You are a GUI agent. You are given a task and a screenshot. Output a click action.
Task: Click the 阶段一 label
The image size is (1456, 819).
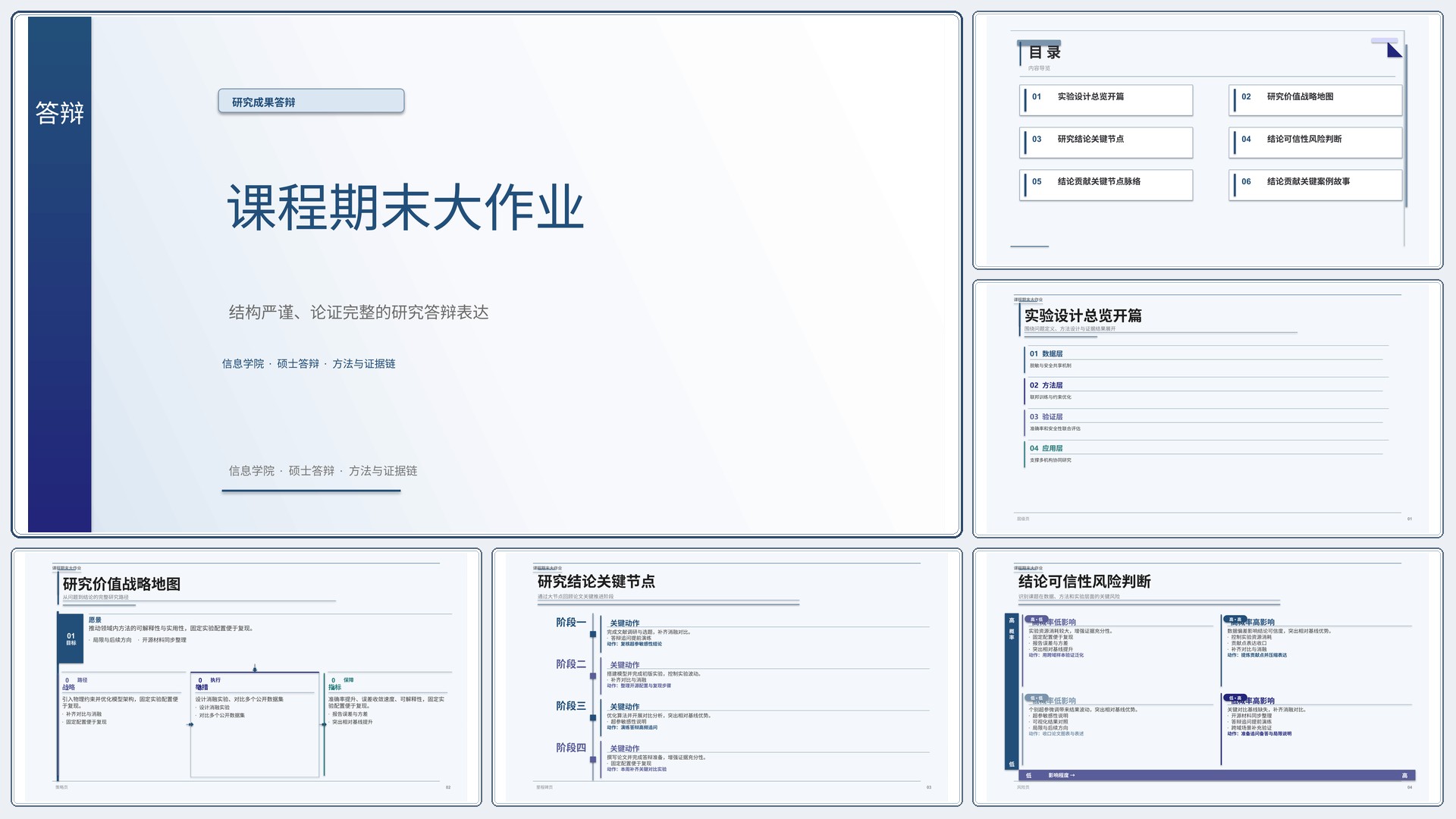571,623
